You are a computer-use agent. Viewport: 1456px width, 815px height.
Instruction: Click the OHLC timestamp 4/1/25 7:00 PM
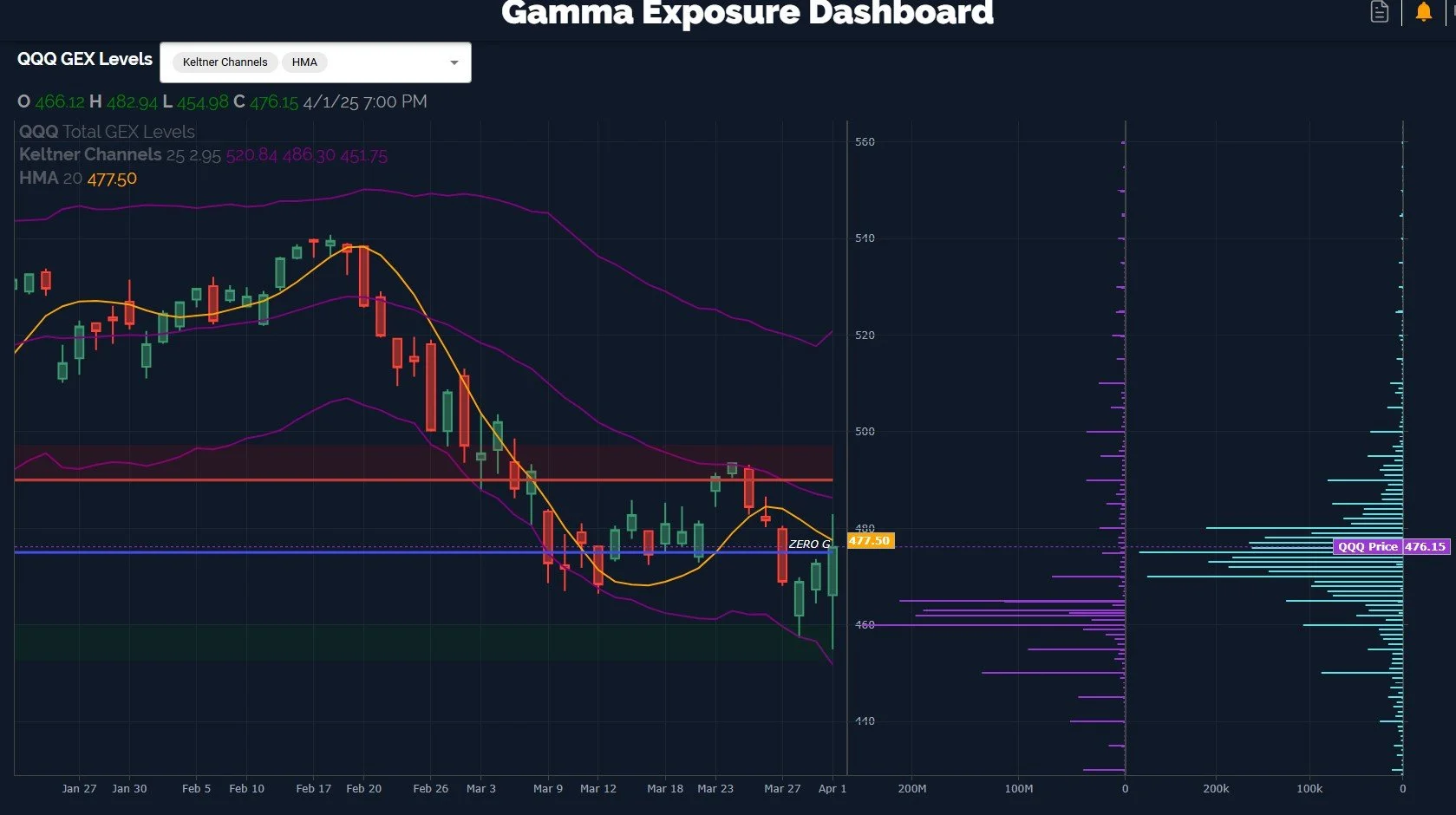pyautogui.click(x=364, y=102)
